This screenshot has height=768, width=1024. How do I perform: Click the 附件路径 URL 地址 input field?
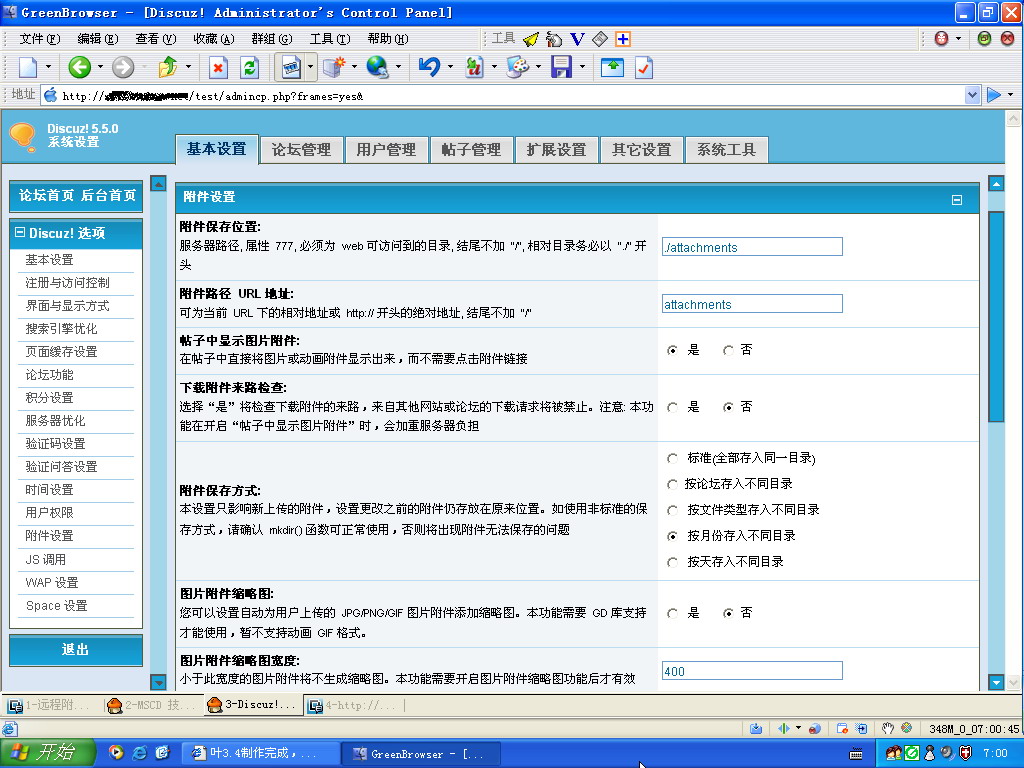[752, 304]
